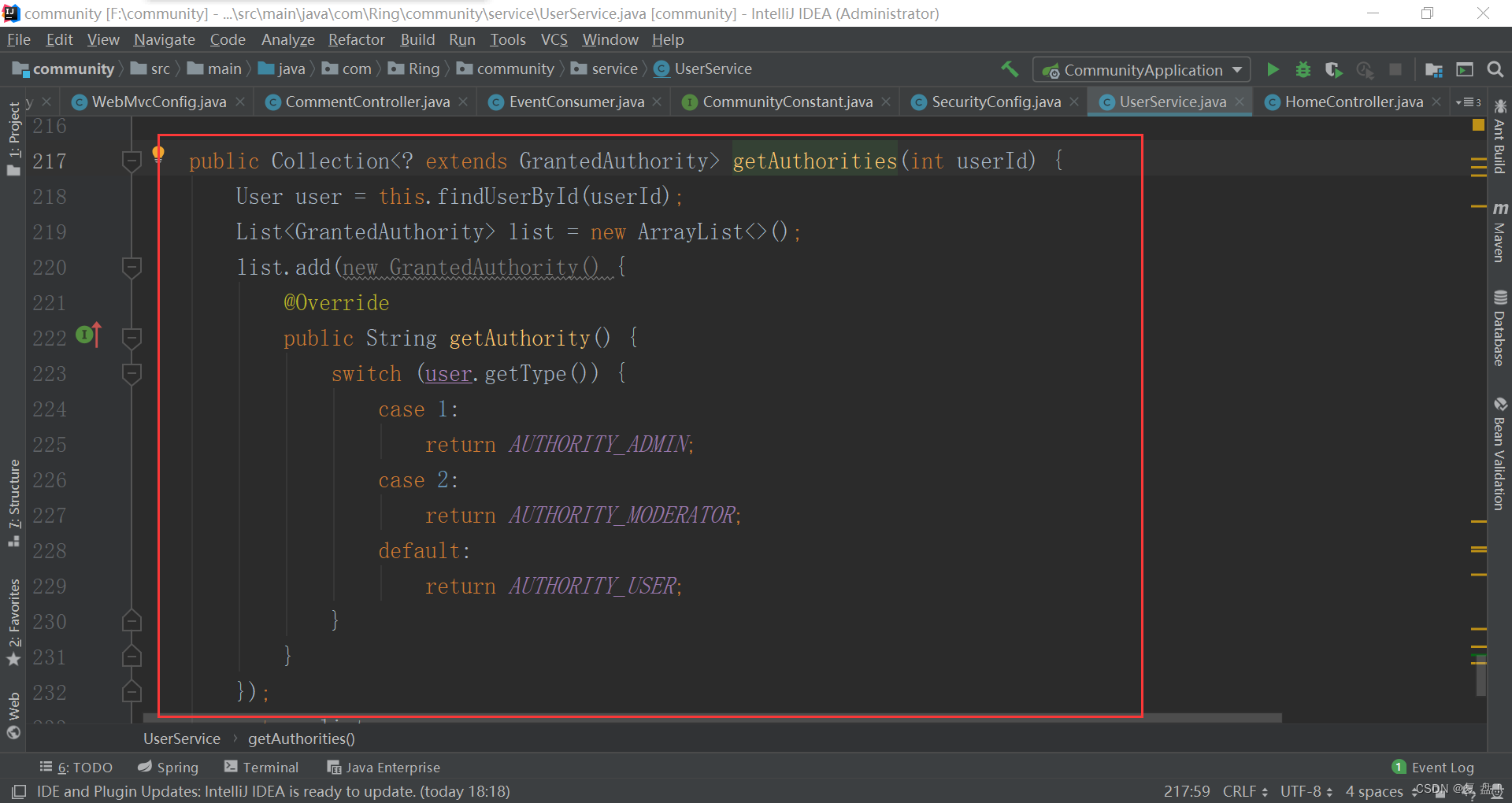This screenshot has width=1512, height=803.
Task: Toggle the Project tool window
Action: click(x=14, y=139)
